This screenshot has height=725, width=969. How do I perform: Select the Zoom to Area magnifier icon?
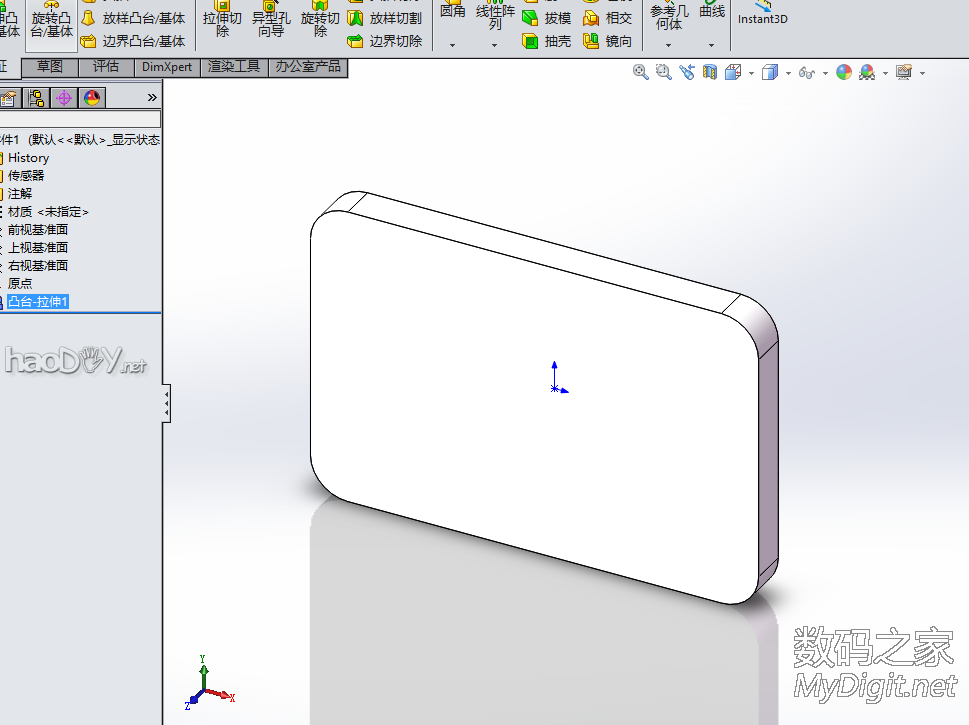(663, 72)
